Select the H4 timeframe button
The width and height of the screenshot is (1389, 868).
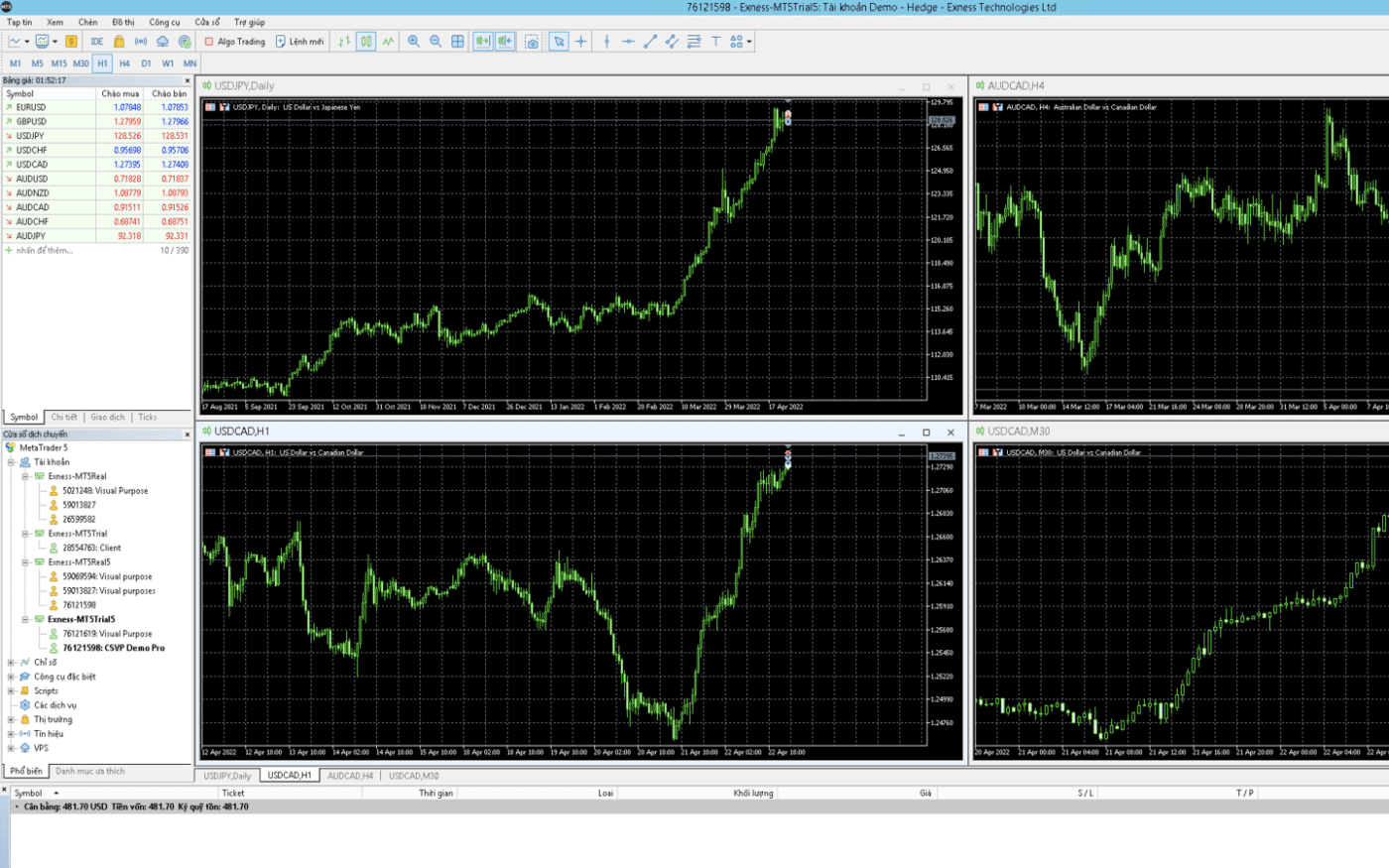pos(124,63)
